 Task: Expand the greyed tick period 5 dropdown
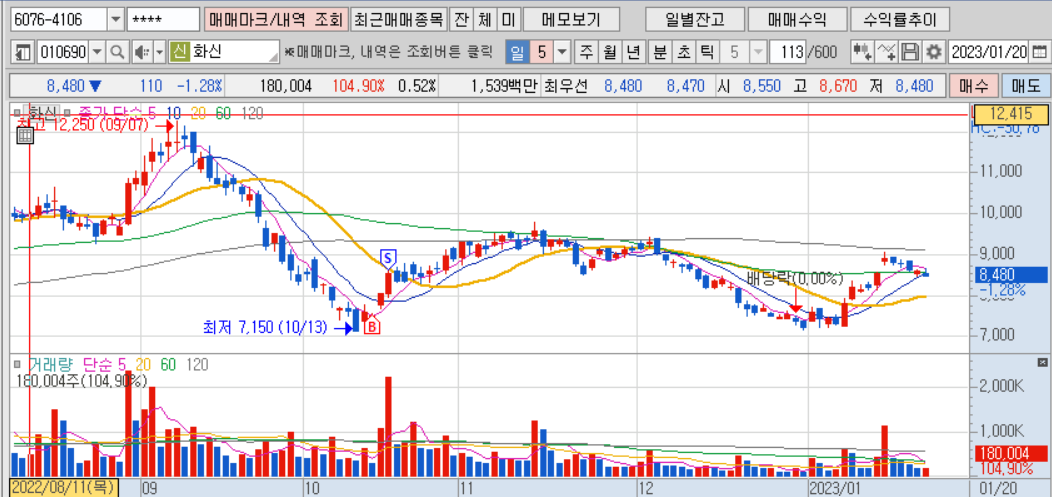[759, 52]
